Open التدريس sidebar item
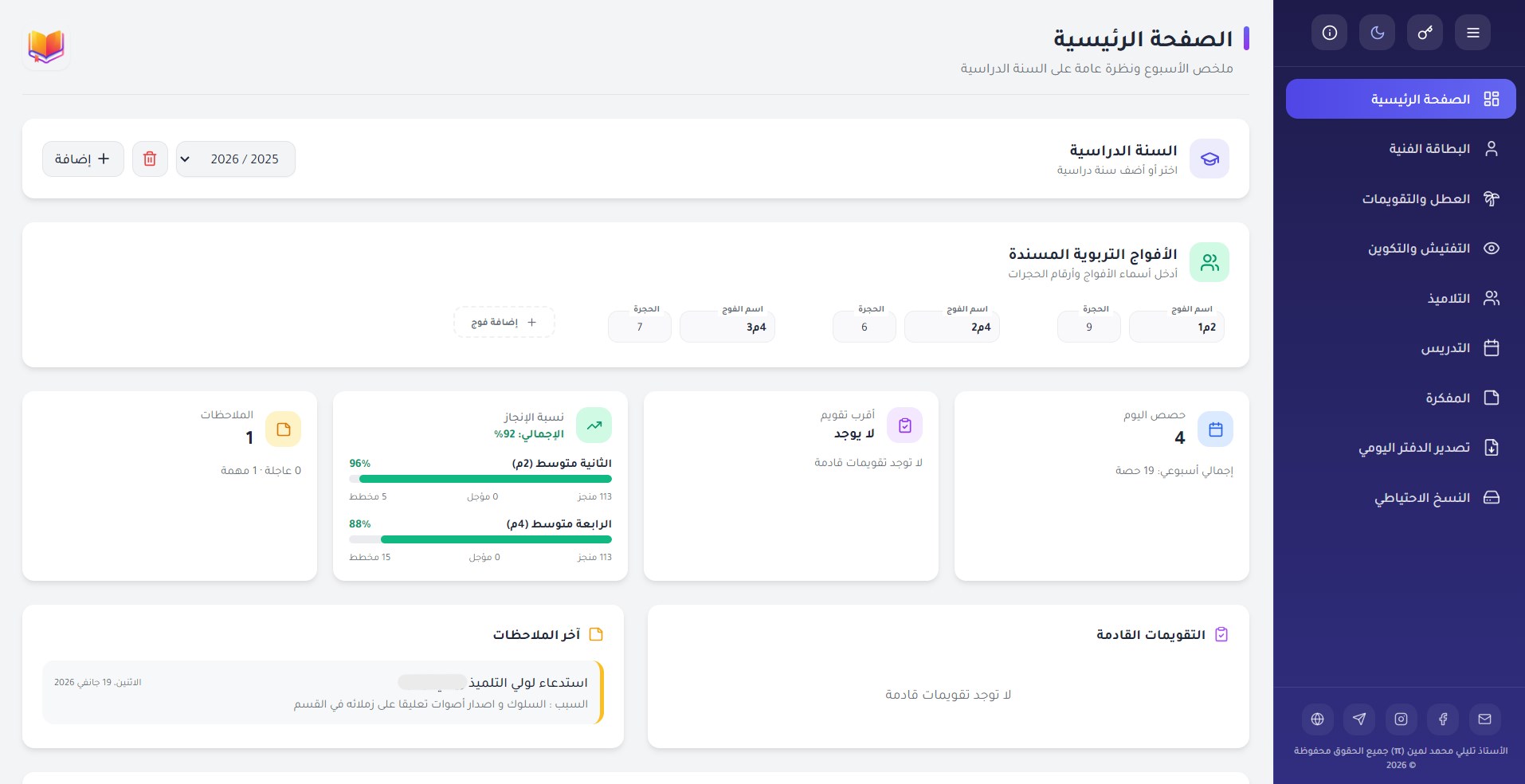The height and width of the screenshot is (784, 1525). pos(1401,348)
